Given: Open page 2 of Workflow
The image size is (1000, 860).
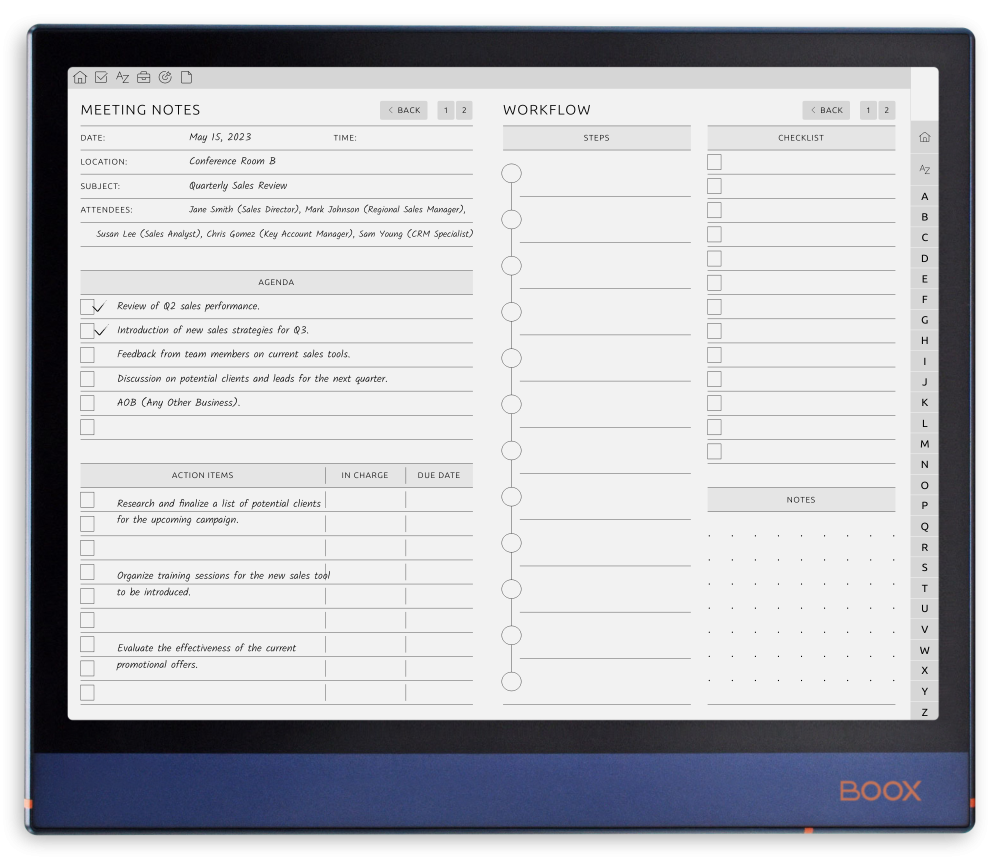Looking at the screenshot, I should click(886, 110).
